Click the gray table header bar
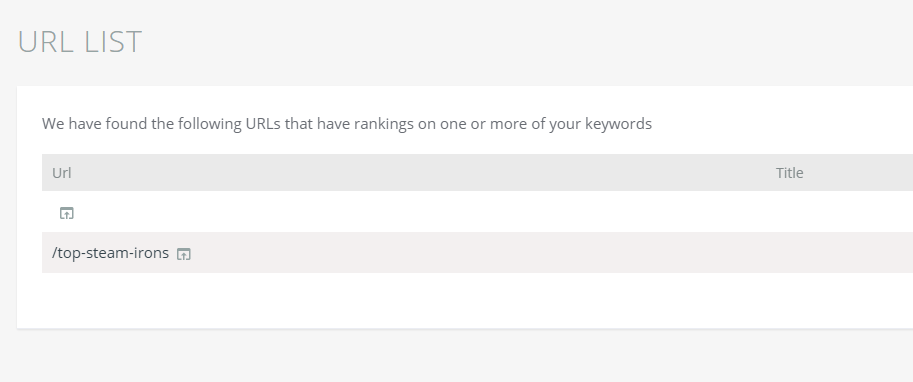The image size is (913, 382). 477,172
